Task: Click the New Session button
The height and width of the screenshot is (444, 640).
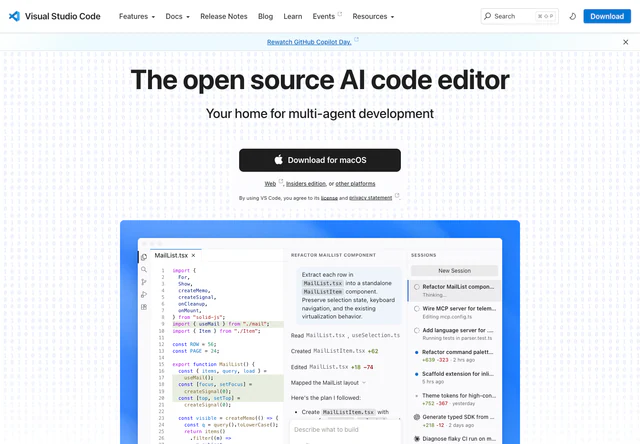Action: point(454,271)
